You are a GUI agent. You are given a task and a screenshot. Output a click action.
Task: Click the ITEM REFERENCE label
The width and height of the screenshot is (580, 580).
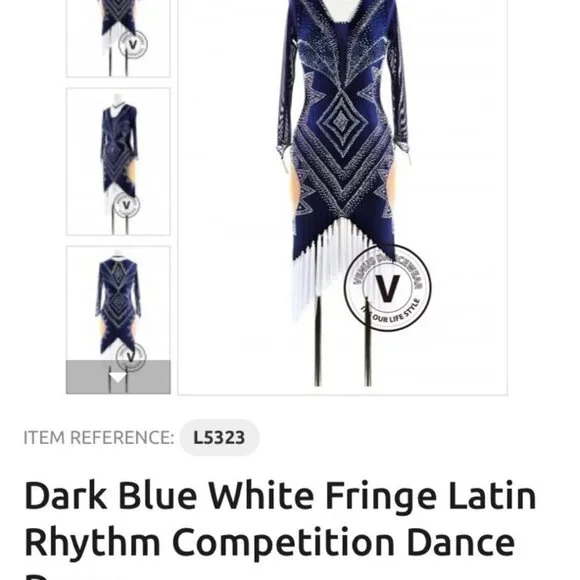(99, 438)
